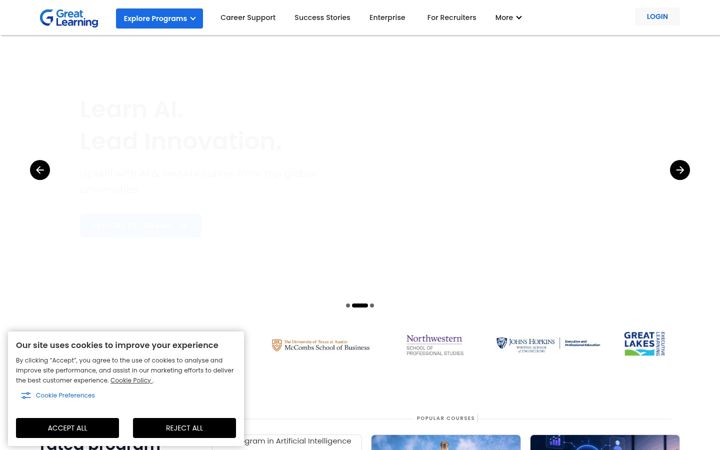Show previous carousel slide with left arrow
720x450 pixels.
click(x=40, y=170)
